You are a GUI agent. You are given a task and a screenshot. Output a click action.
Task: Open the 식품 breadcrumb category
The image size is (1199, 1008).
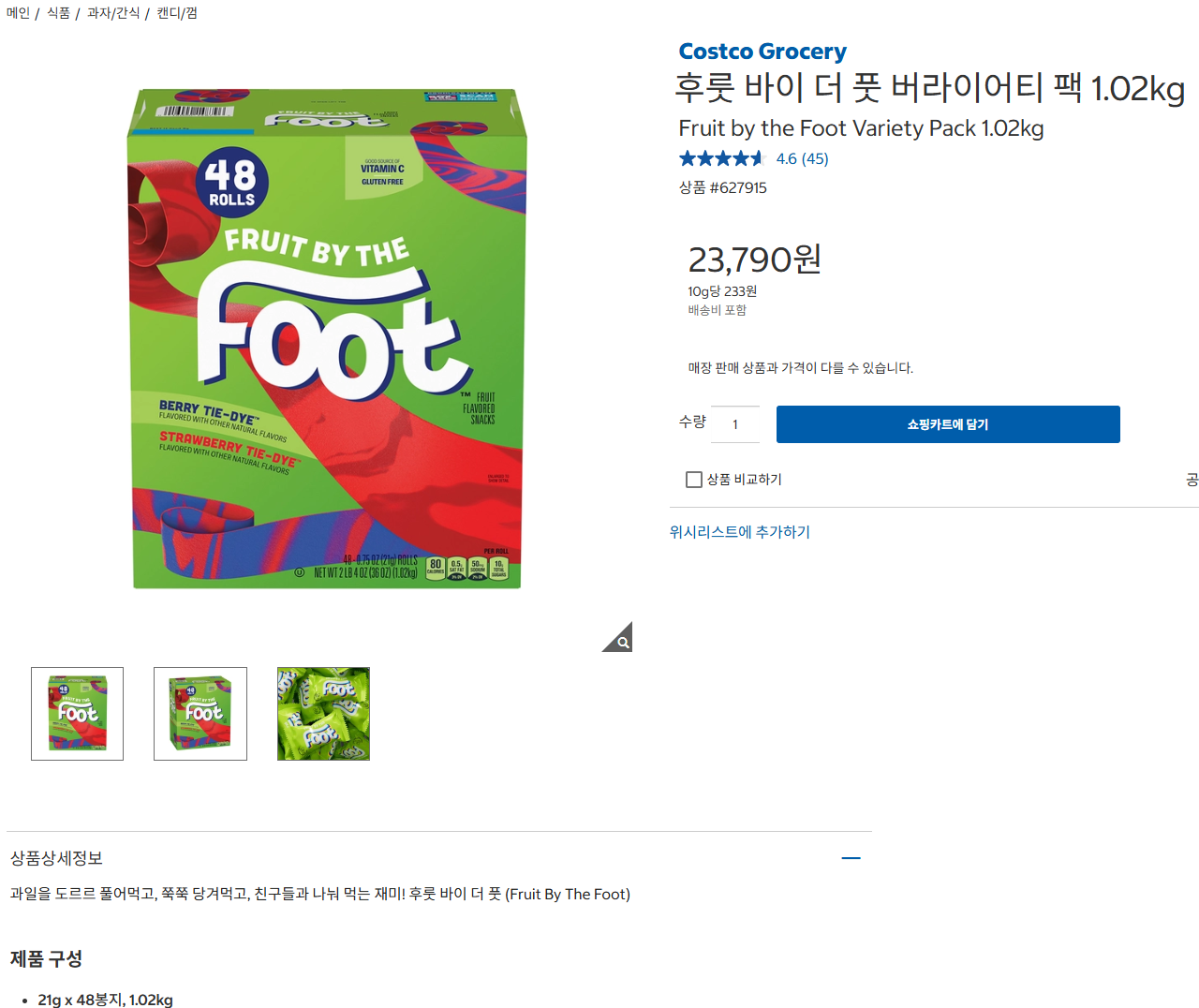pyautogui.click(x=58, y=13)
